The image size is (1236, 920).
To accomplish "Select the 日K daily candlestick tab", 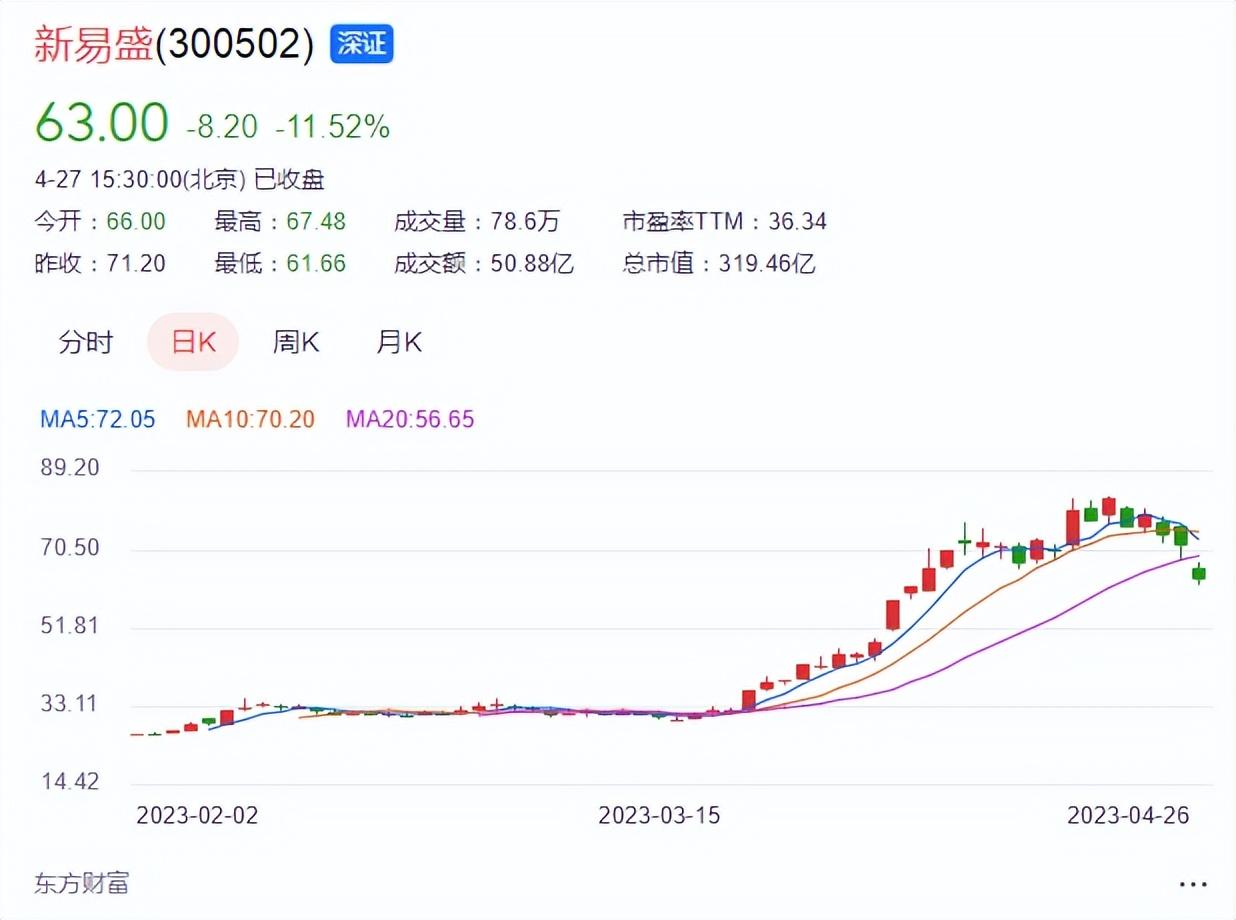I will click(x=193, y=342).
